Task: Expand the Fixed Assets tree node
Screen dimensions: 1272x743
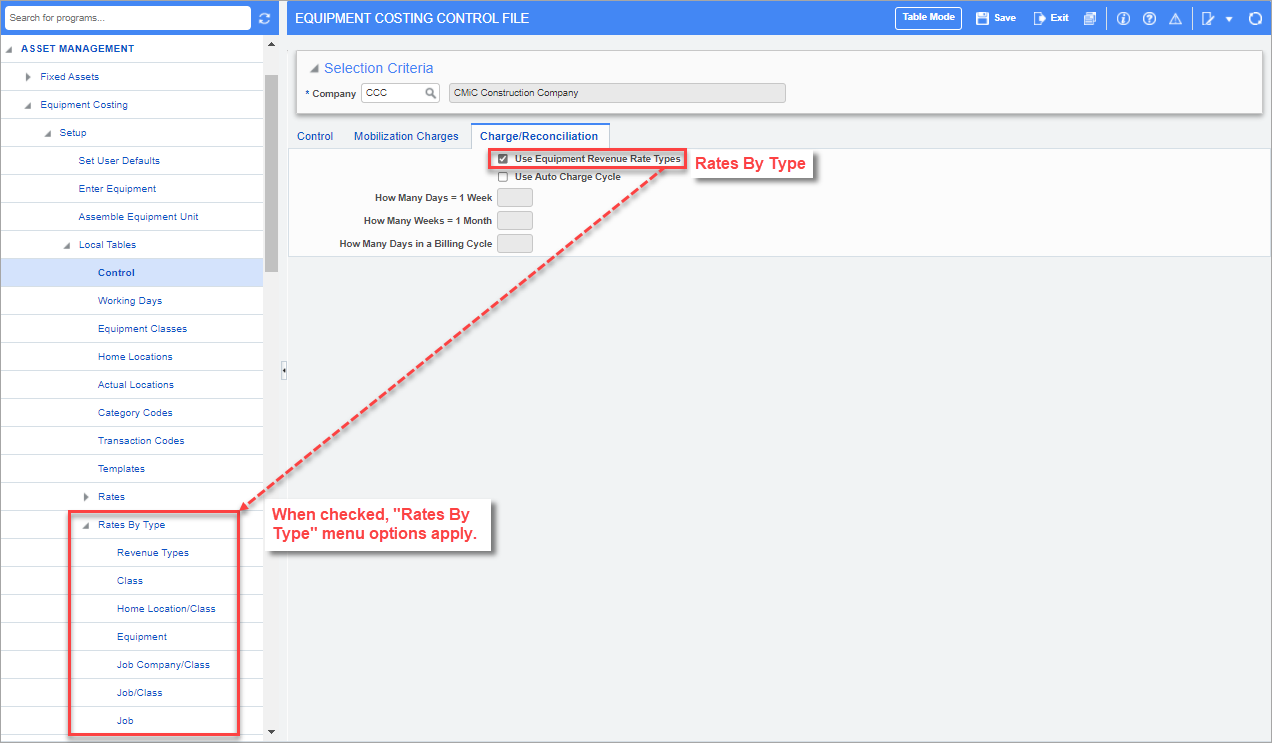Action: click(x=29, y=77)
